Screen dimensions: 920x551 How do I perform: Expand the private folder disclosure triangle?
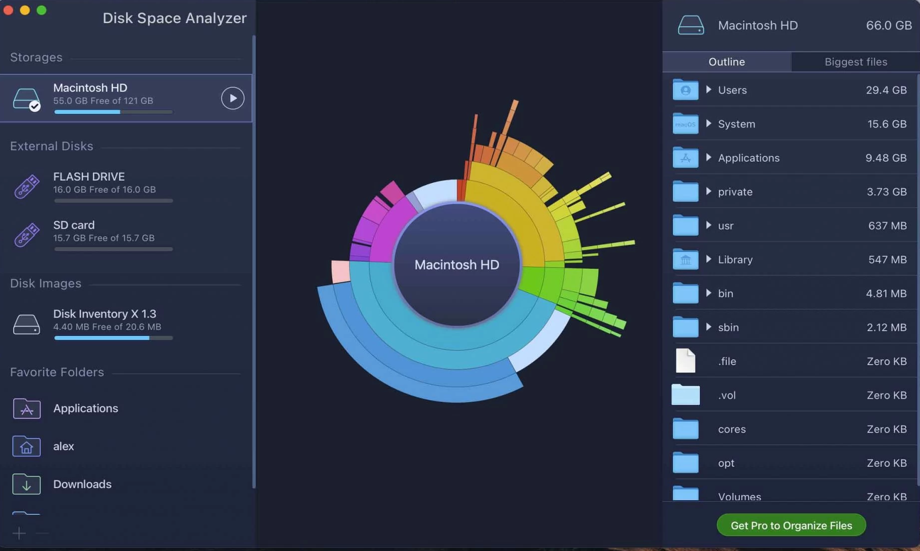709,191
